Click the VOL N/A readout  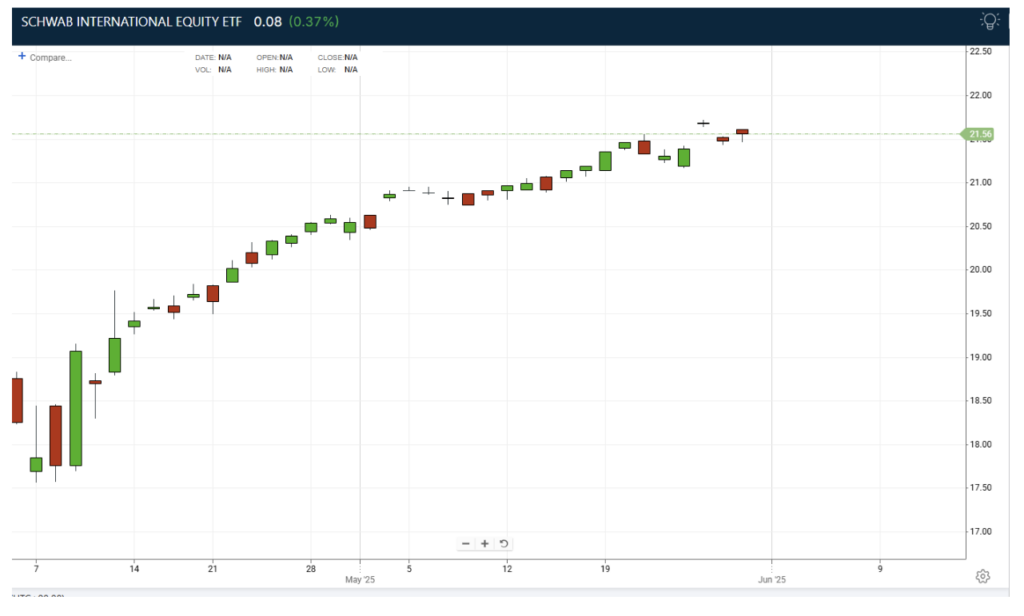pos(213,69)
